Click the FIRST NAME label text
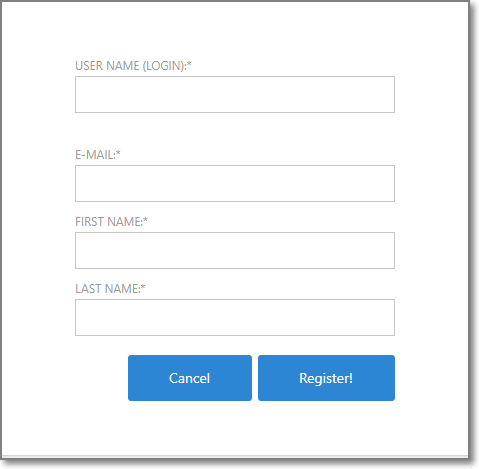479x469 pixels. [109, 222]
